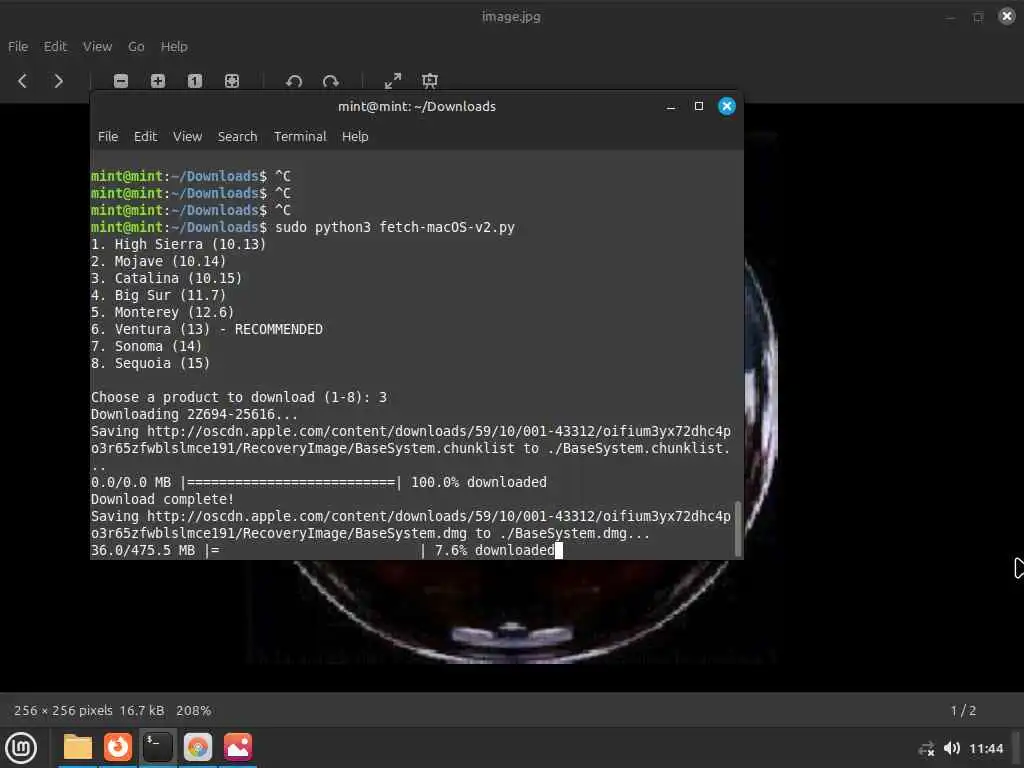Start the slideshow in image viewer
Viewport: 1024px width, 768px height.
click(x=430, y=81)
